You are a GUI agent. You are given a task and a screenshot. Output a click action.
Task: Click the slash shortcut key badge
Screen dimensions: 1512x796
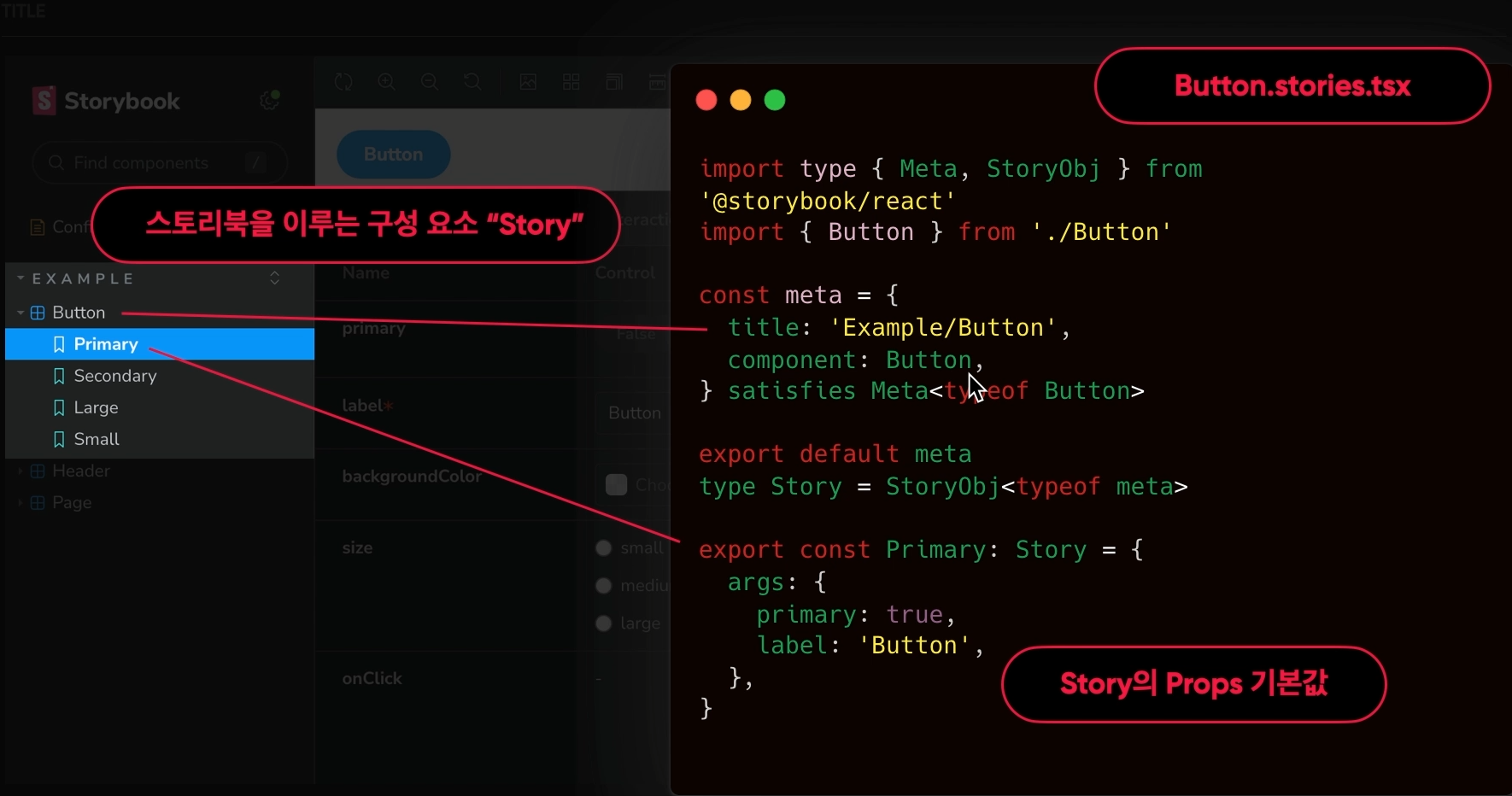(255, 162)
